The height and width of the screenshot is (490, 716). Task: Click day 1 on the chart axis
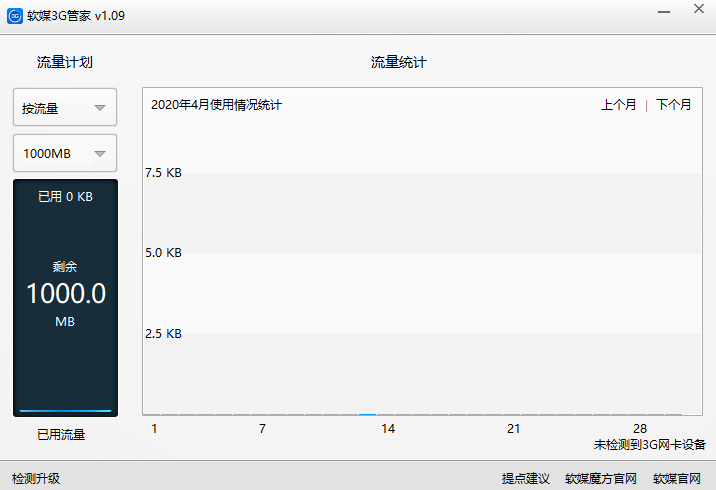[x=154, y=428]
